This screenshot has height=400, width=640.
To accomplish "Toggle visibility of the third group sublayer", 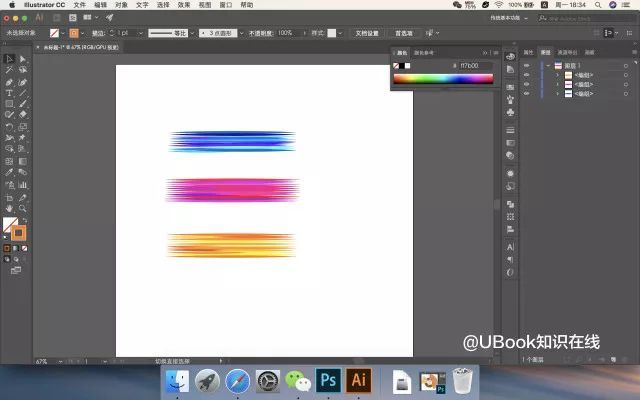I will pyautogui.click(x=527, y=94).
